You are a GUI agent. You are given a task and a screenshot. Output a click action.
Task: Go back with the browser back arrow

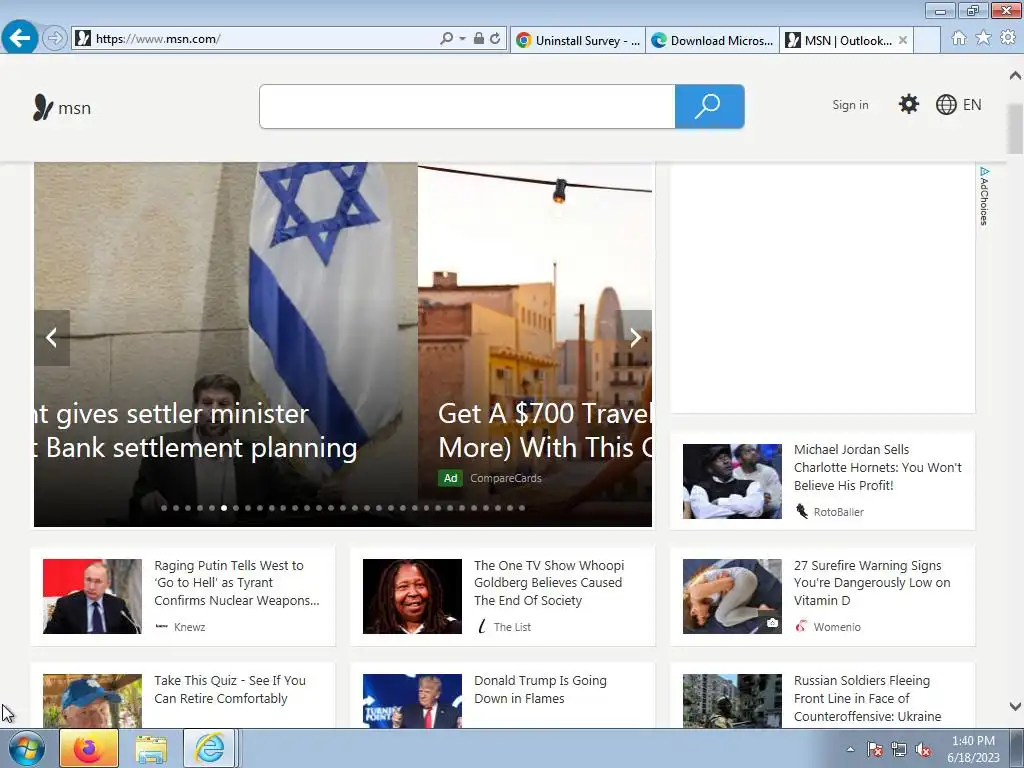[x=20, y=38]
